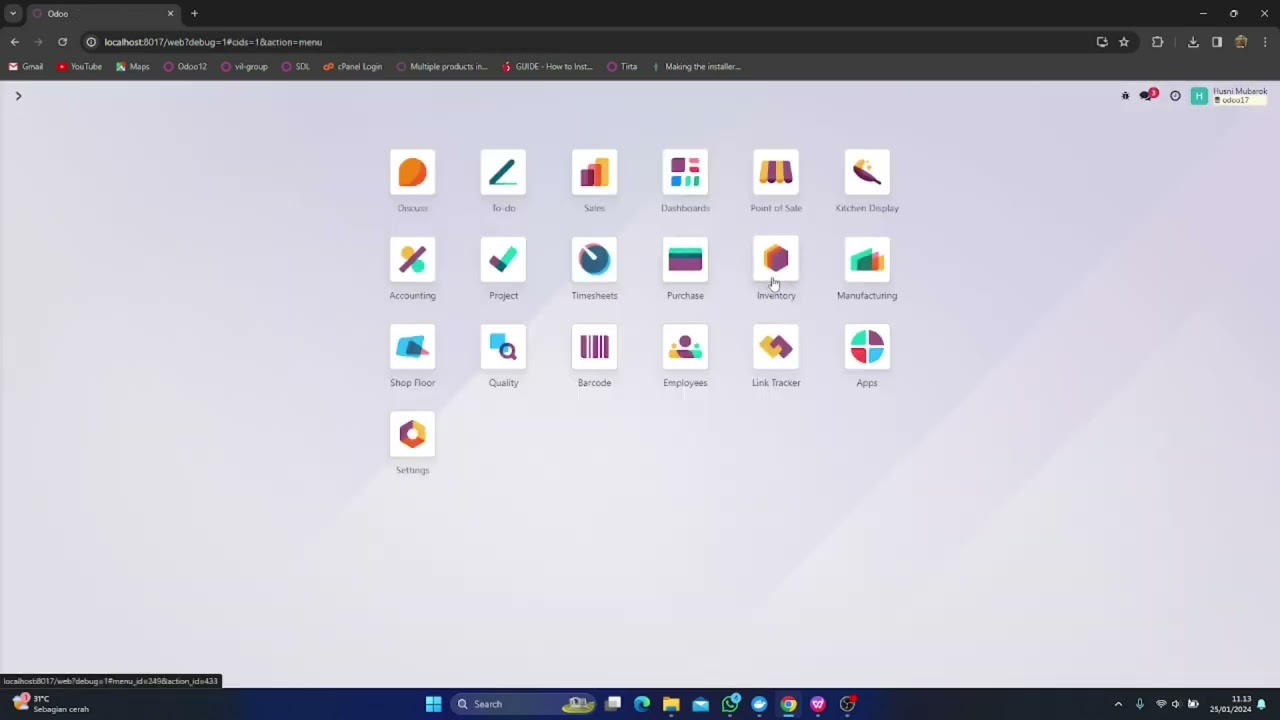Open the activities clock icon
1280x720 pixels.
pyautogui.click(x=1175, y=96)
